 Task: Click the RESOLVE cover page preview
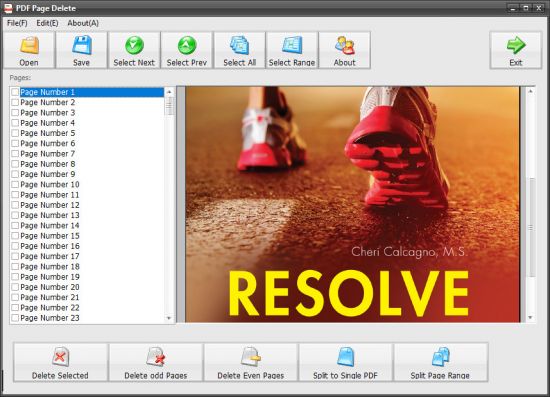(353, 204)
